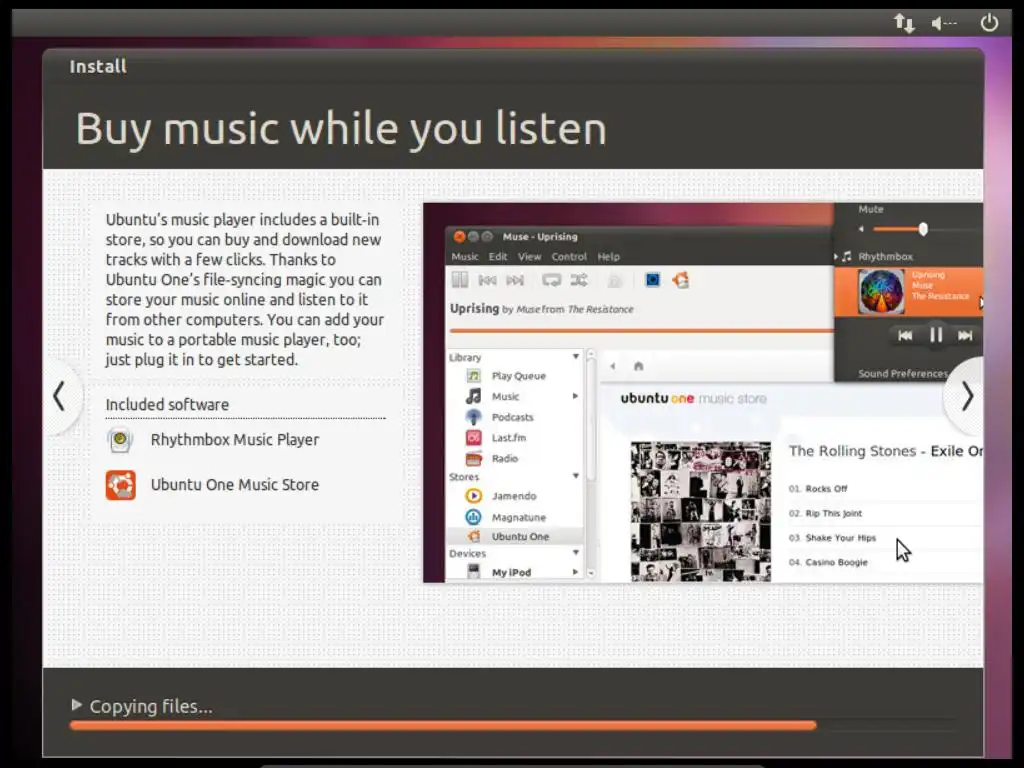Screen dimensions: 1024x768
Task: Click the volume slider knob in sound menu
Action: click(x=923, y=229)
